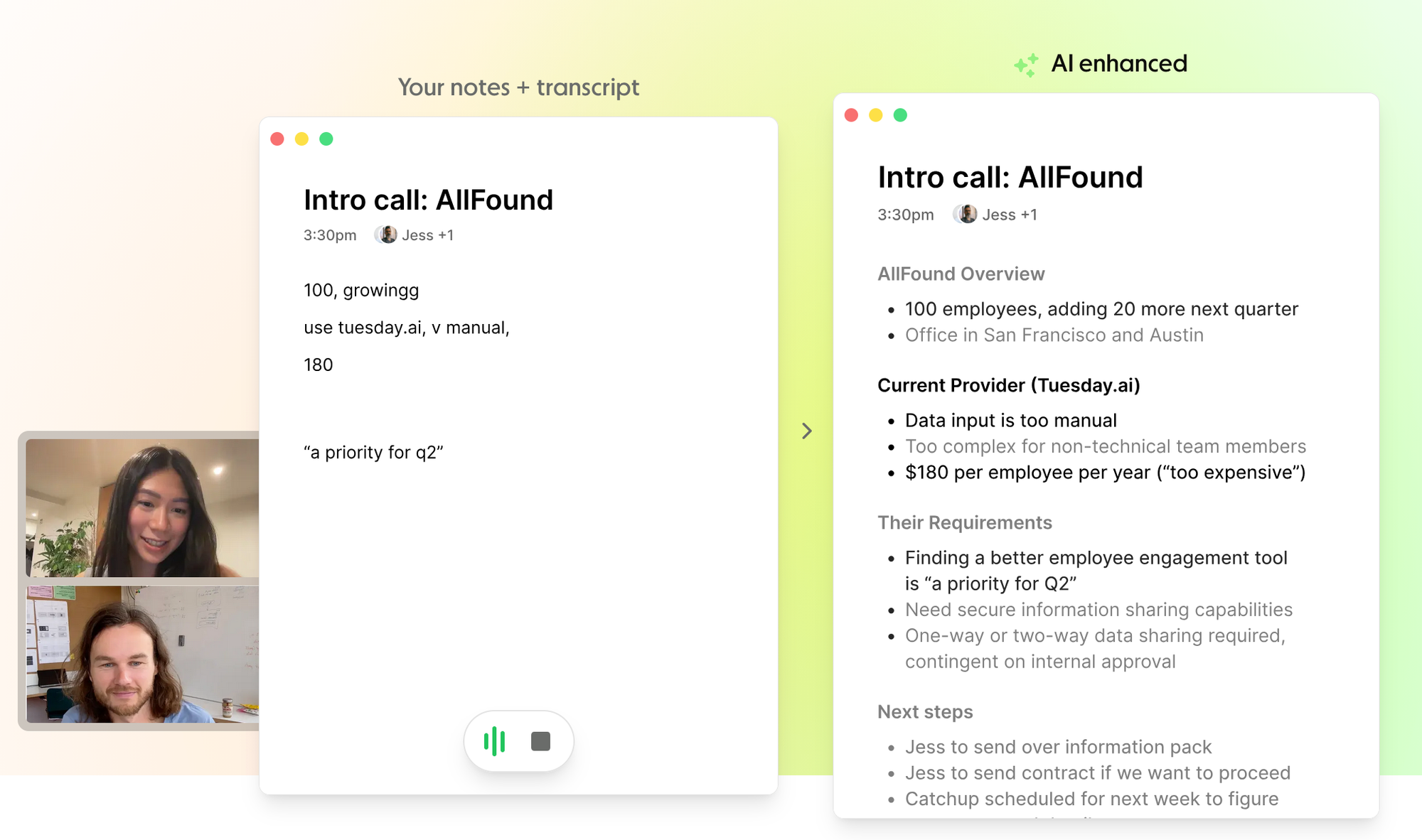The image size is (1422, 840).
Task: Click the "Jess +1" attendees label in the right window
Action: (1009, 215)
